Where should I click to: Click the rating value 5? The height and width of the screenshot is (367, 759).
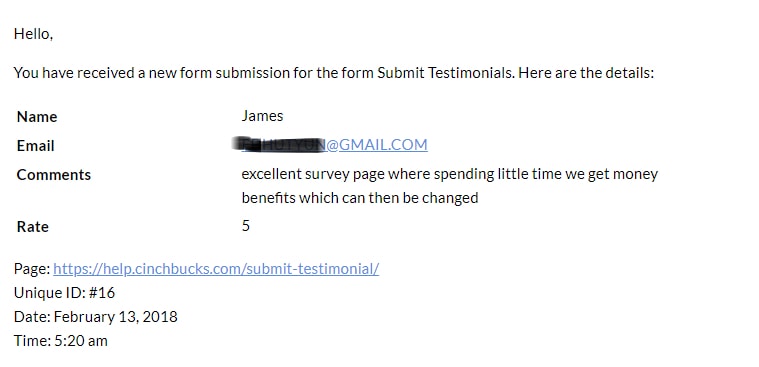(246, 226)
